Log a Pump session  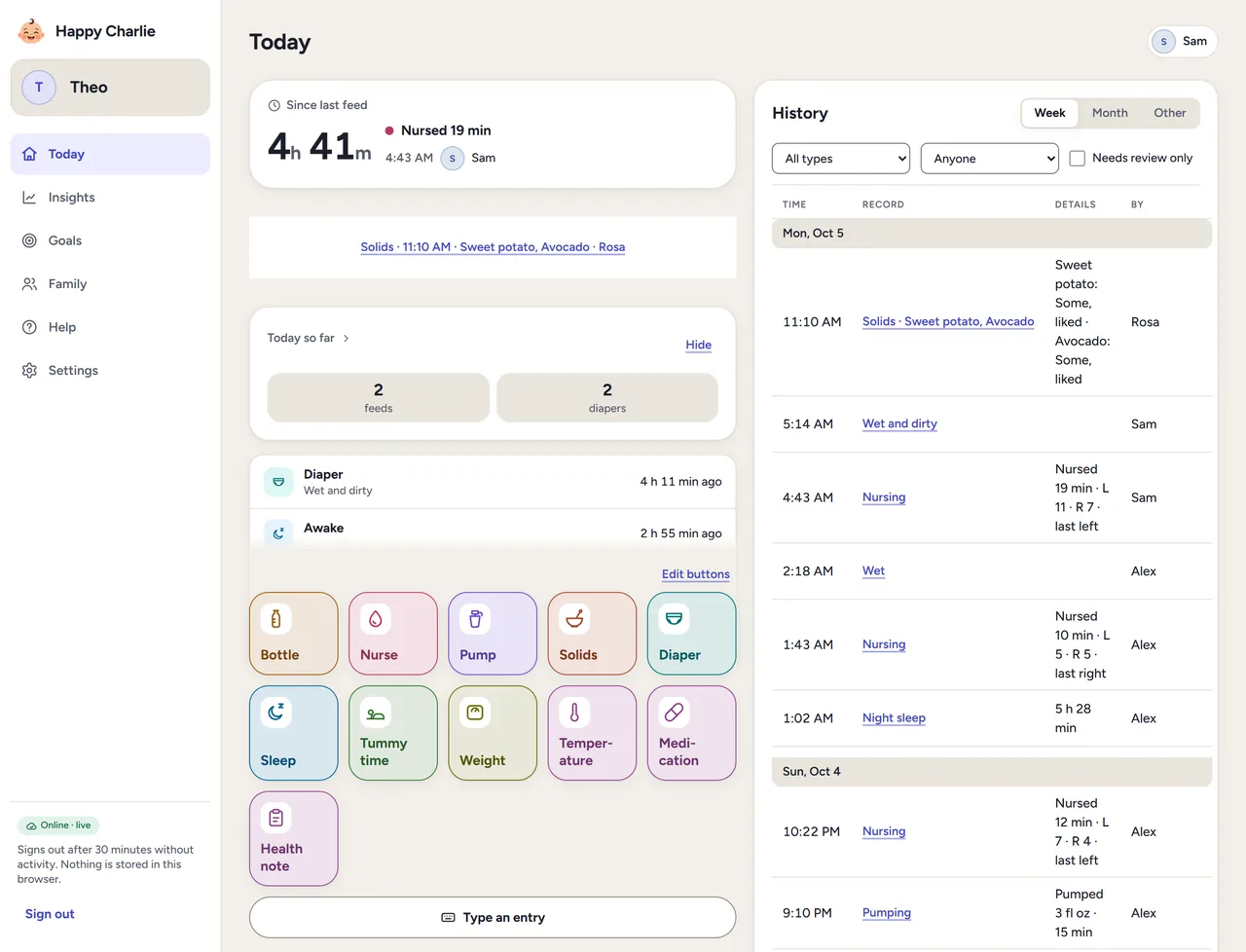coord(493,634)
